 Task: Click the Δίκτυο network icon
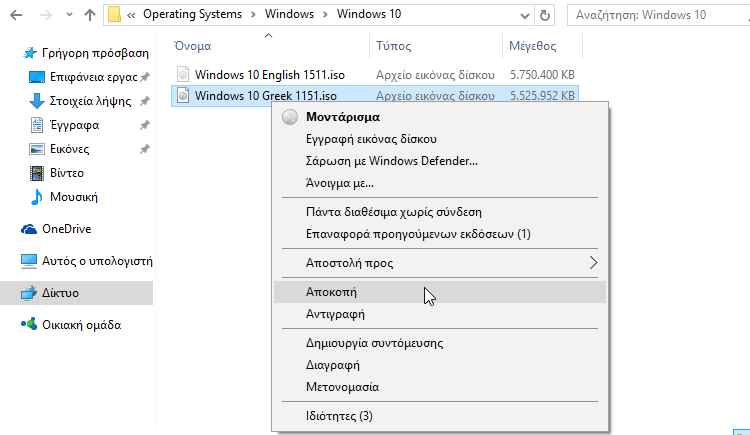click(x=29, y=293)
